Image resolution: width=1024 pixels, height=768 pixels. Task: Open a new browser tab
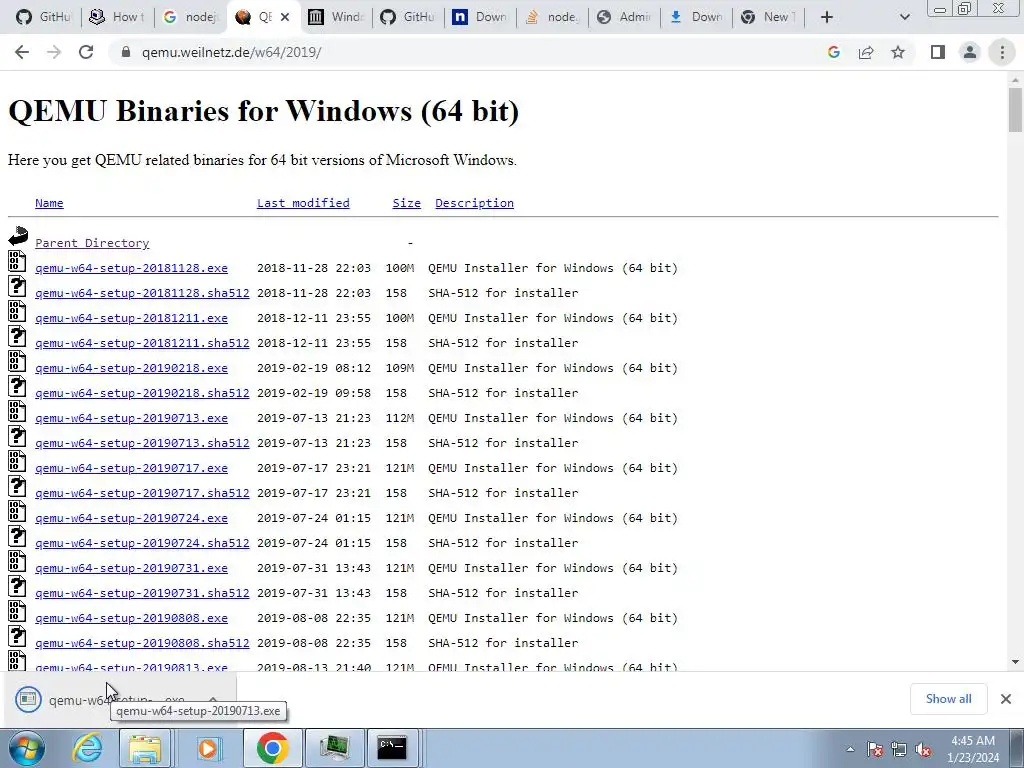(827, 17)
